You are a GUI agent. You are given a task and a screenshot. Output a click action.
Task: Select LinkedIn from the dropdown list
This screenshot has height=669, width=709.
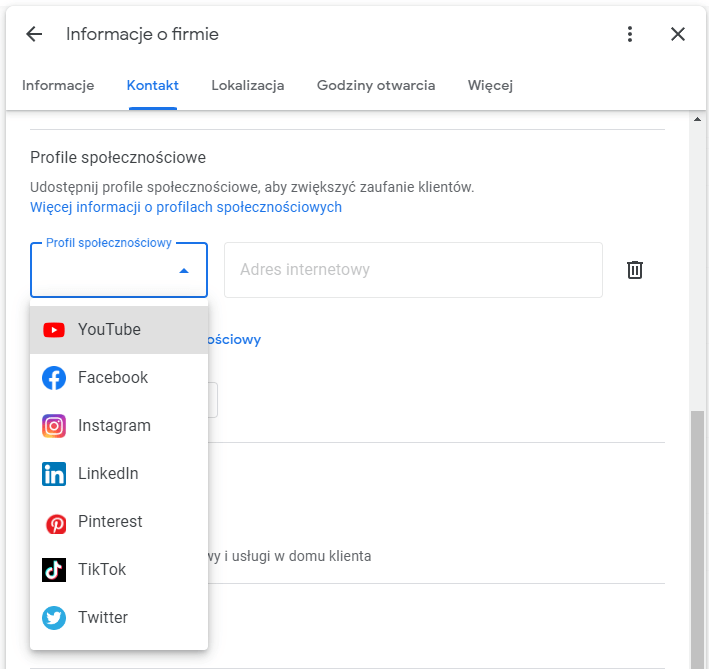[x=119, y=473]
